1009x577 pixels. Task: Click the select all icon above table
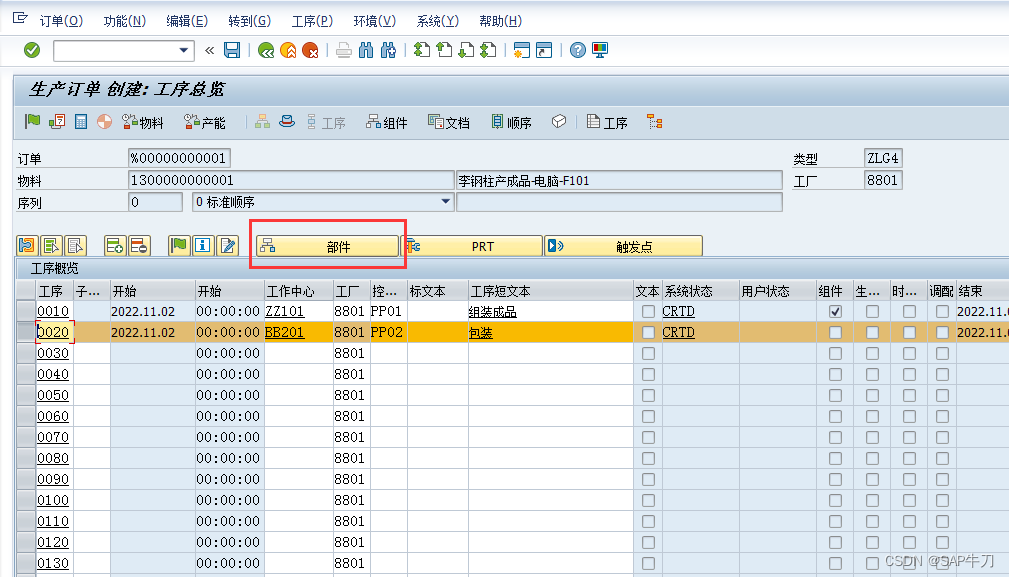tap(51, 246)
